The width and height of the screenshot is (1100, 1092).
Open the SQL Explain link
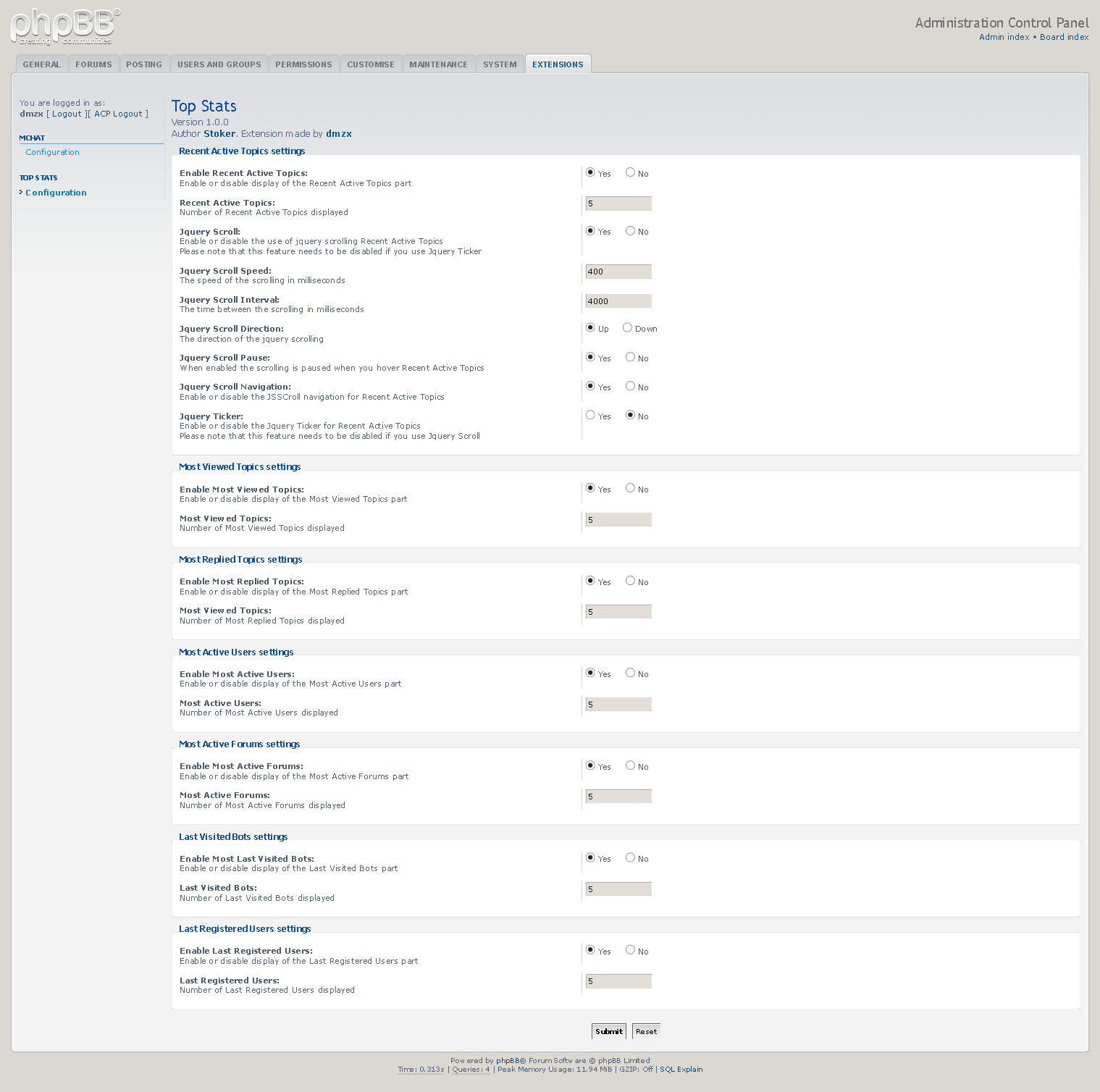[x=680, y=1069]
